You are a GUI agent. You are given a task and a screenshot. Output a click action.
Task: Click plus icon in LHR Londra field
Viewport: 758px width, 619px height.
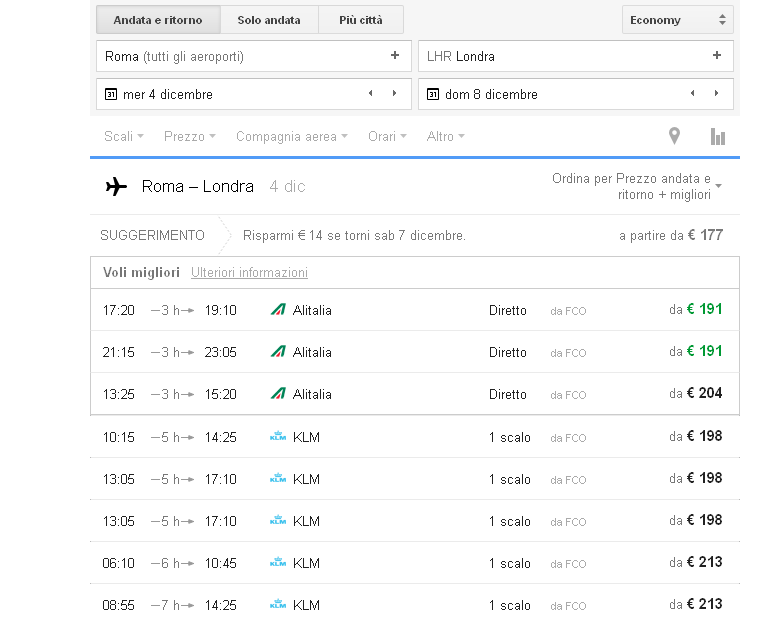[717, 56]
